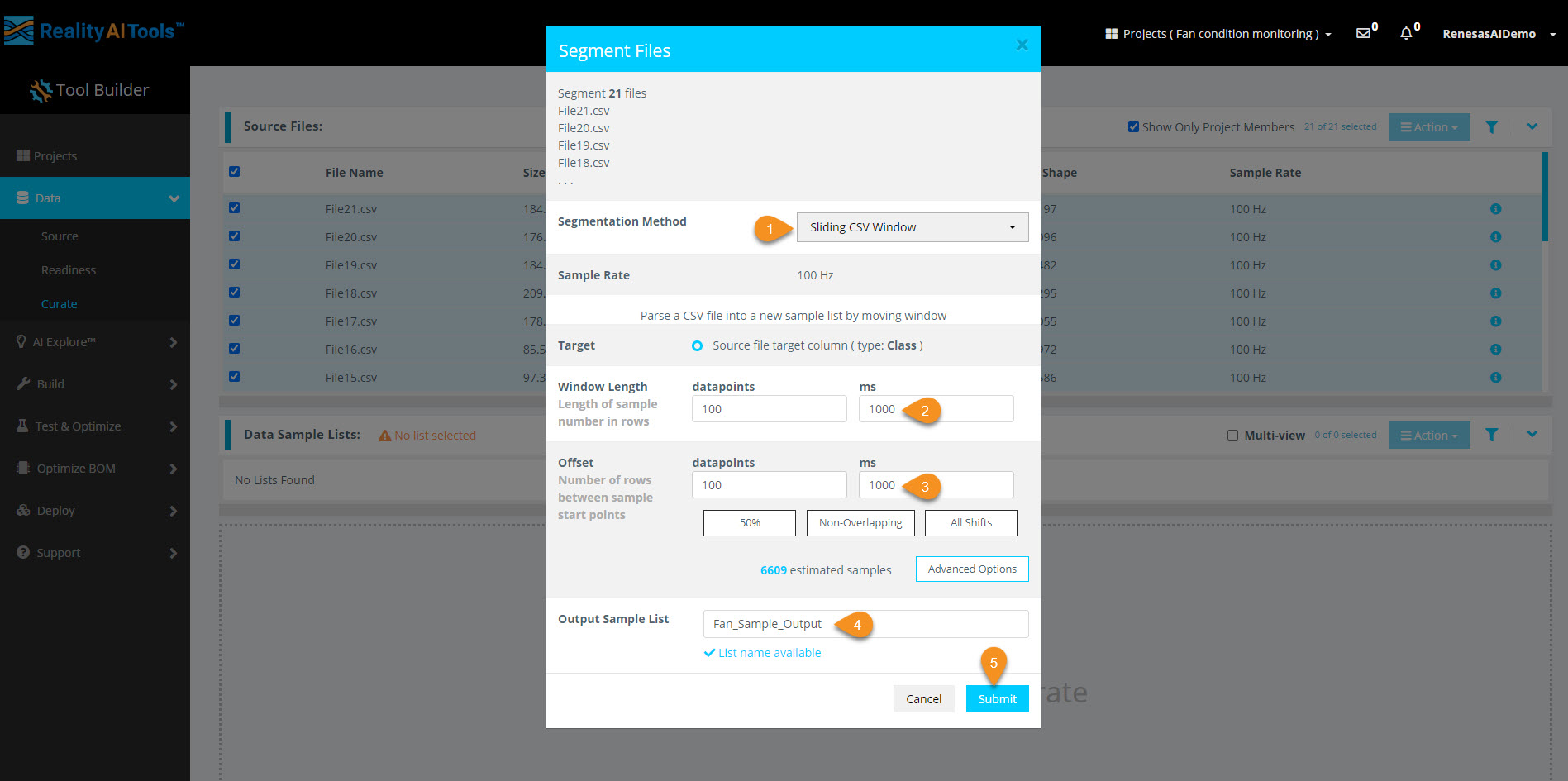Viewport: 1568px width, 781px height.
Task: Open the Sliding CSV Window dropdown
Action: pos(912,226)
